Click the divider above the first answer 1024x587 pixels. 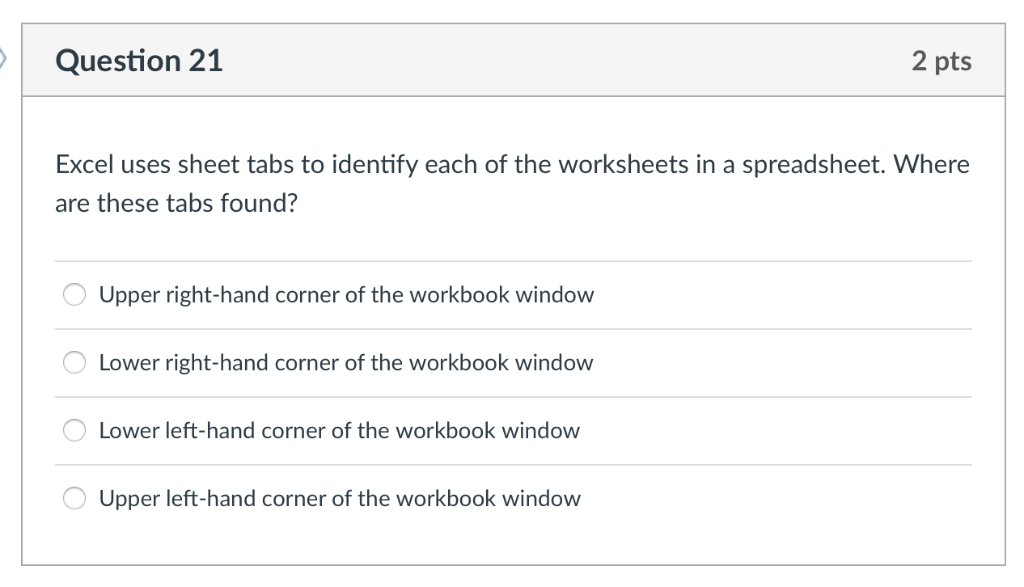tap(512, 260)
